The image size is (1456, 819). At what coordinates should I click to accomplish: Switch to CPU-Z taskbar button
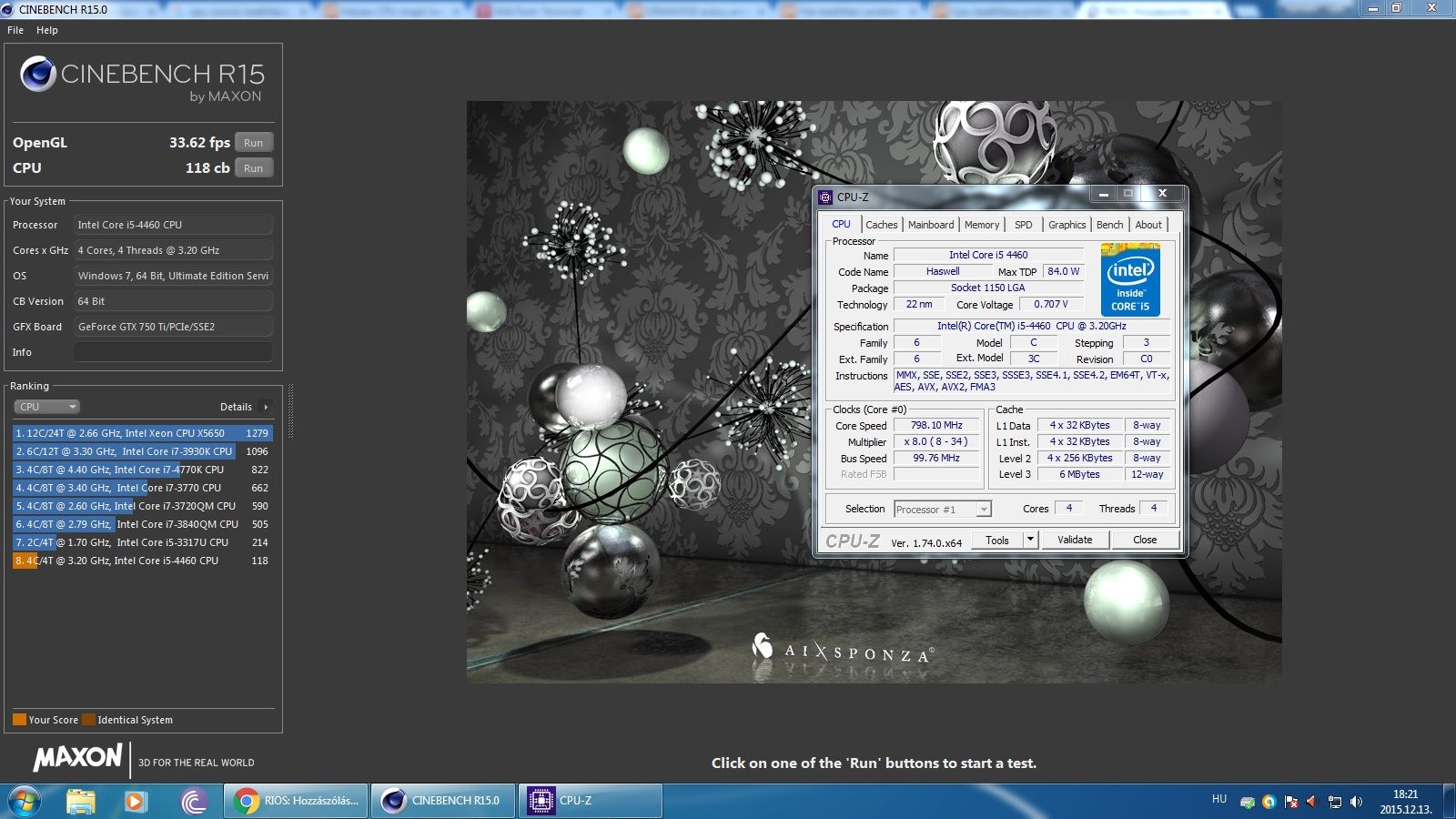(x=591, y=801)
